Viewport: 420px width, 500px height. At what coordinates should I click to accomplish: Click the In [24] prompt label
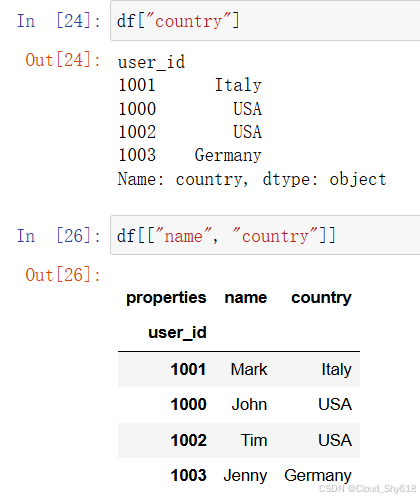pyautogui.click(x=59, y=21)
